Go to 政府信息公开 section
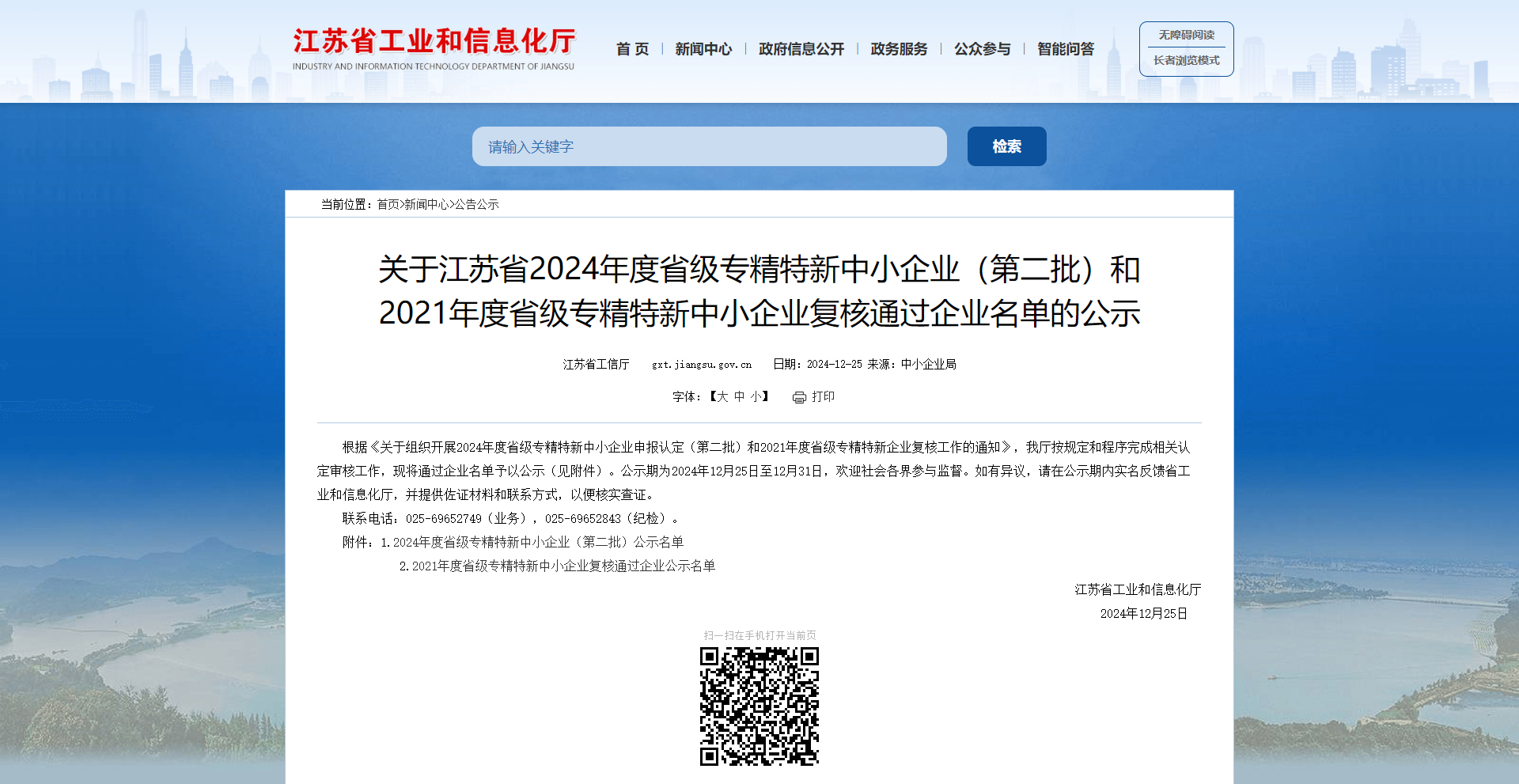 [801, 49]
